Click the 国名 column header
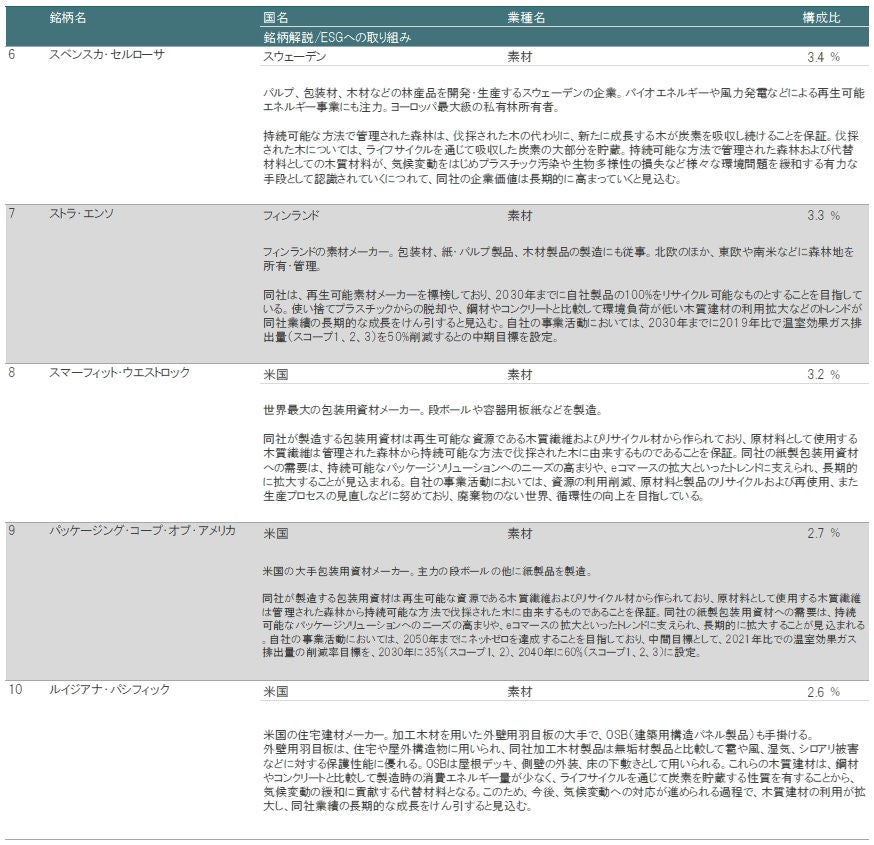 pos(276,18)
